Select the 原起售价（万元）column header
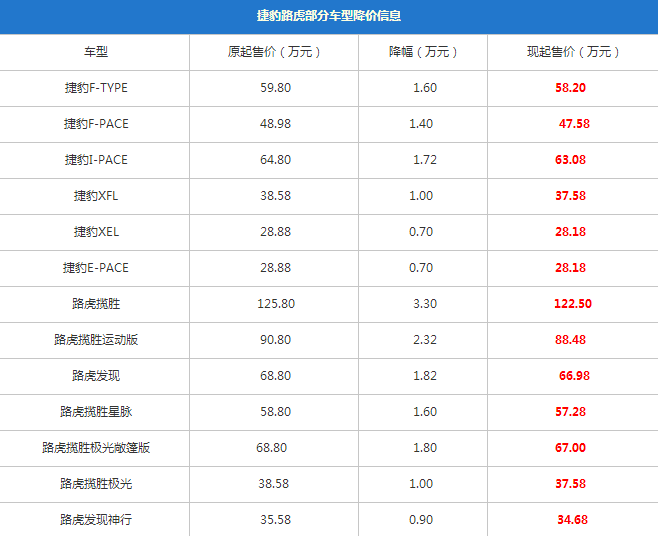Viewport: 658px width, 536px height. click(275, 52)
